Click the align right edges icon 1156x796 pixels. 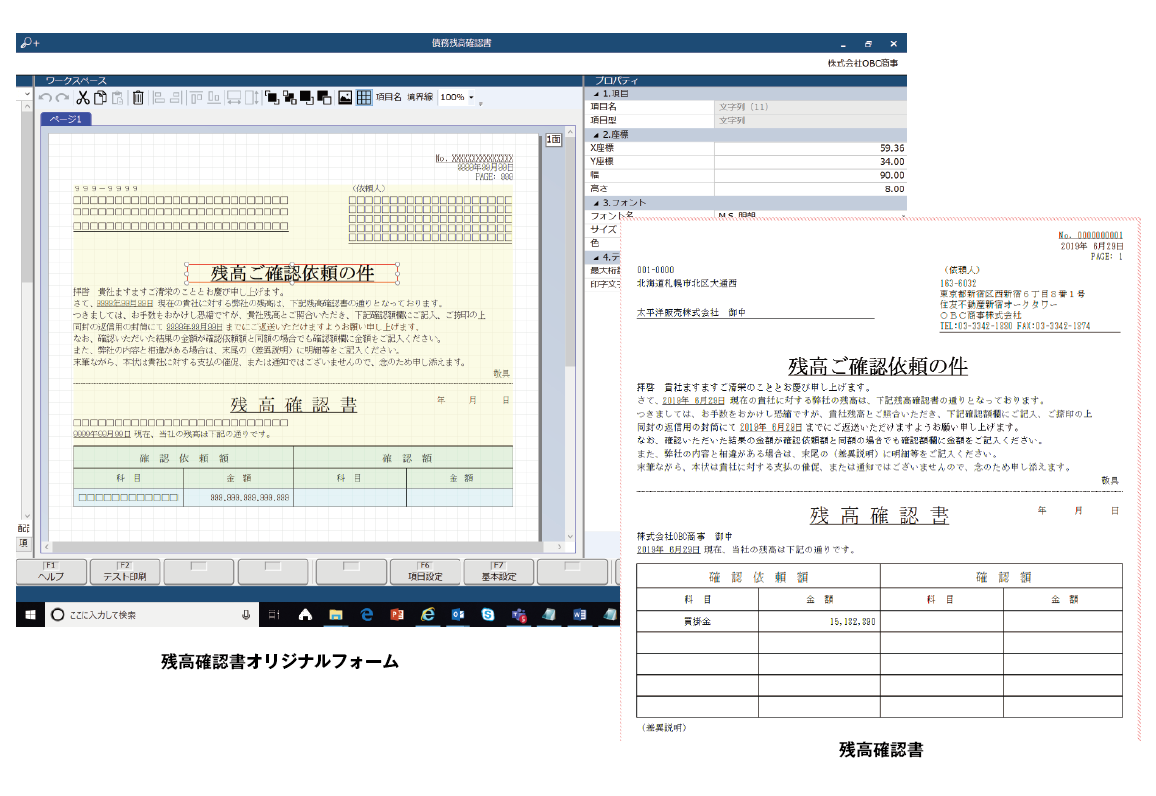[x=175, y=97]
